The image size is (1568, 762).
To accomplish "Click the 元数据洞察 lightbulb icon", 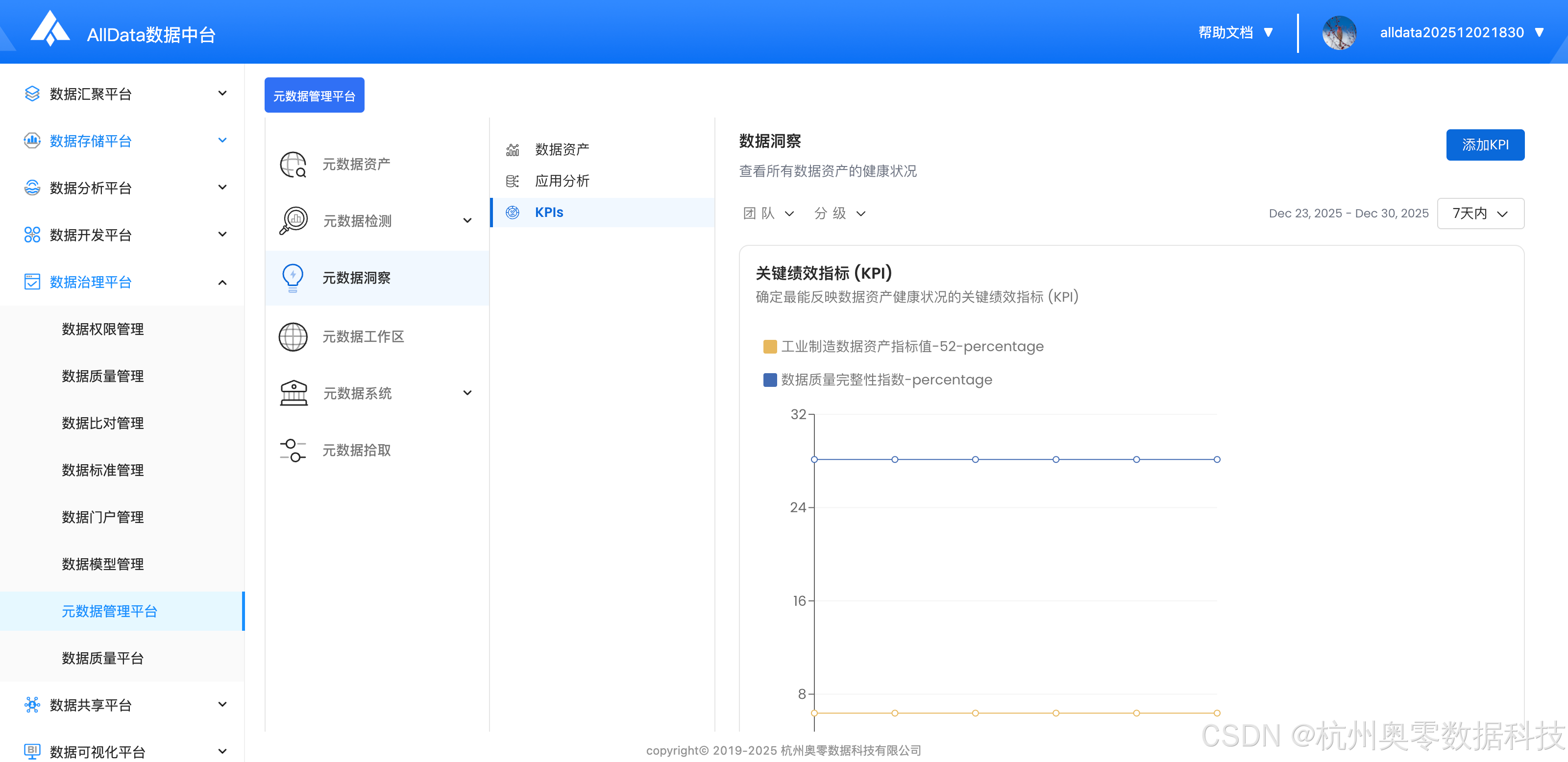I will 293,278.
